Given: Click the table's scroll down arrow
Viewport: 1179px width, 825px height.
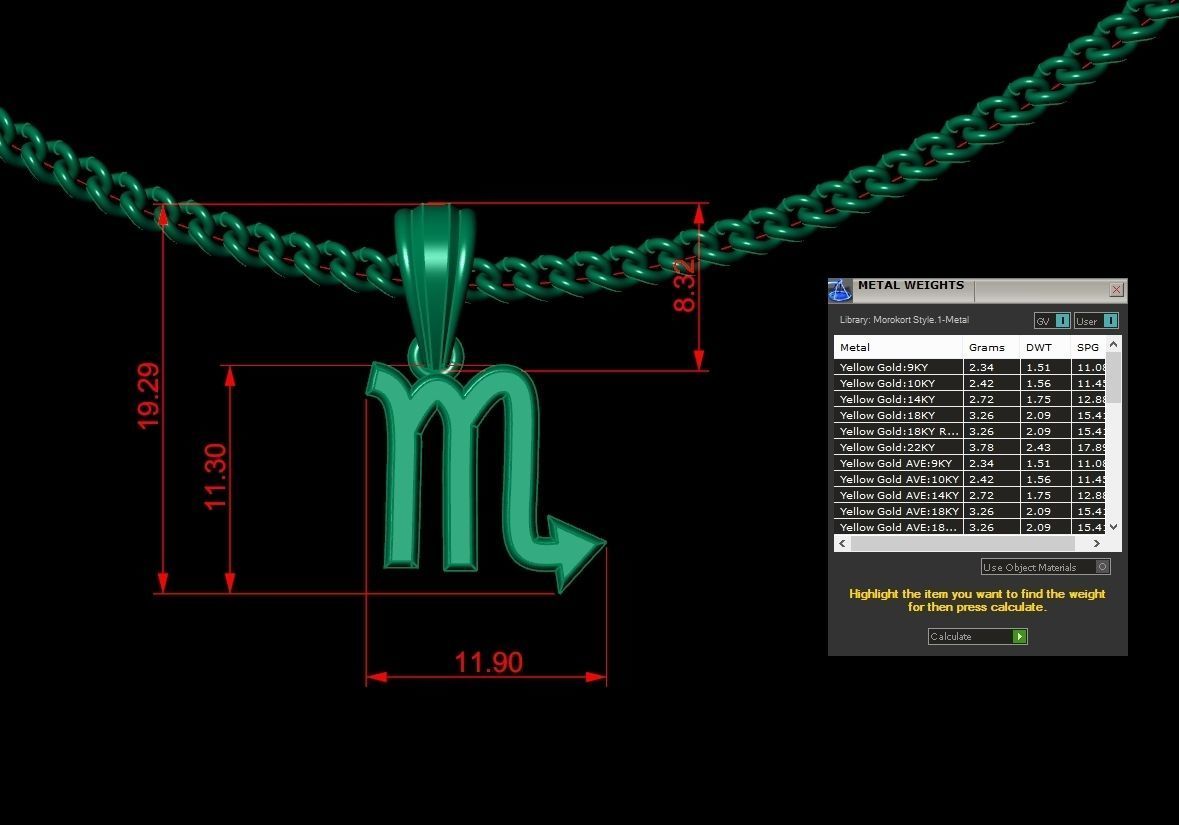Looking at the screenshot, I should coord(1114,527).
